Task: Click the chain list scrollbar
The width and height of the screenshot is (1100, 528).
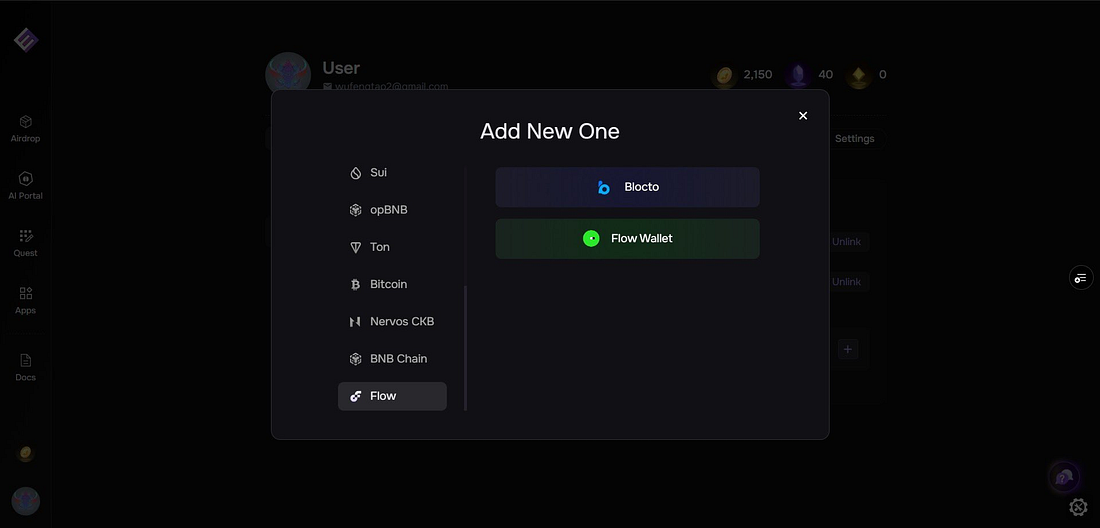Action: [465, 348]
